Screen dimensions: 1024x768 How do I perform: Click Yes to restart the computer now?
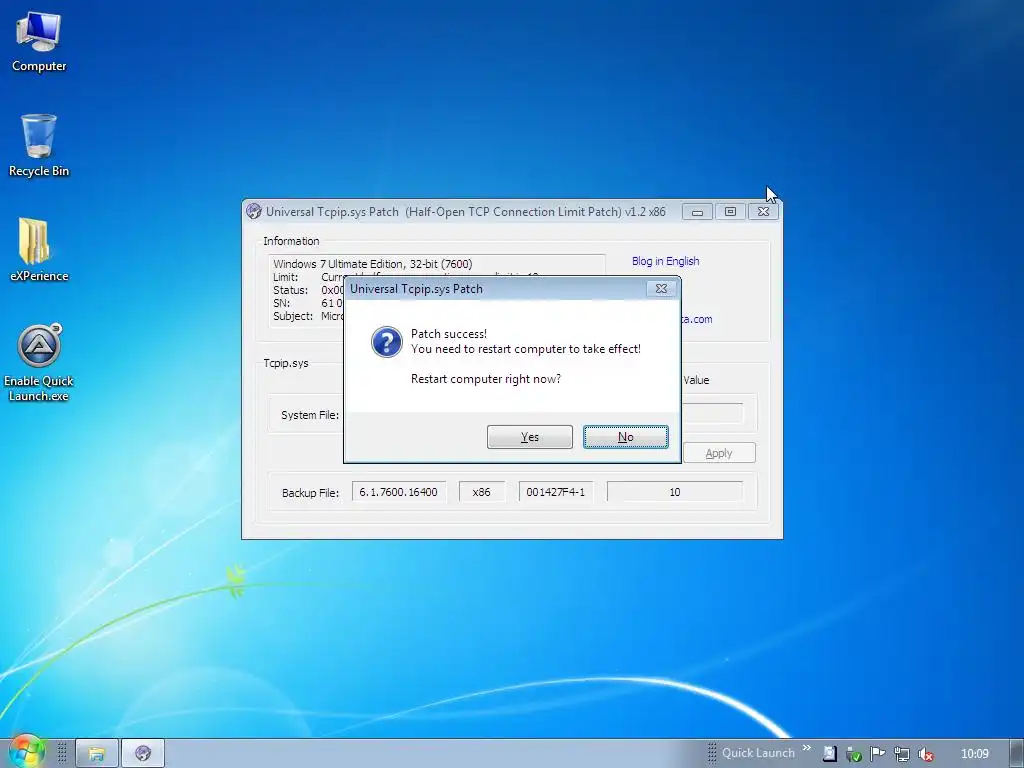point(530,437)
